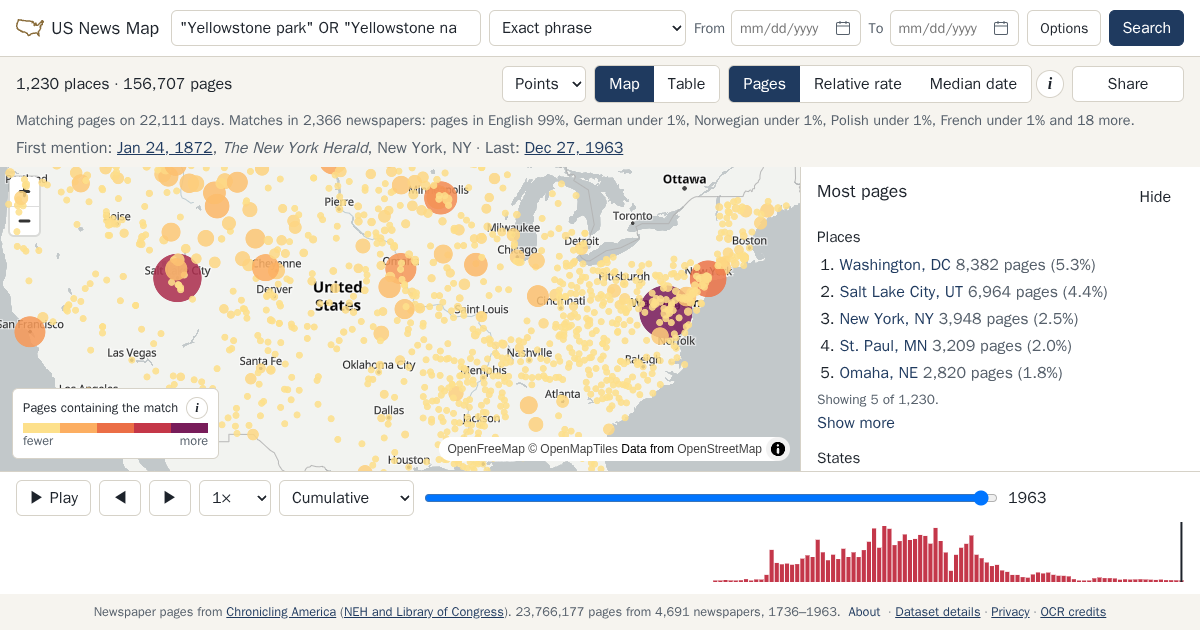Screen dimensions: 1200x630
Task: Start the Play animation button
Action: tap(54, 498)
